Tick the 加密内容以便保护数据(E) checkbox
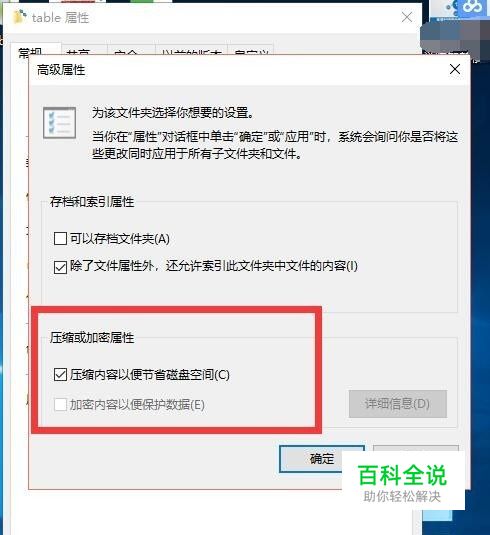The image size is (490, 535). pos(60,405)
